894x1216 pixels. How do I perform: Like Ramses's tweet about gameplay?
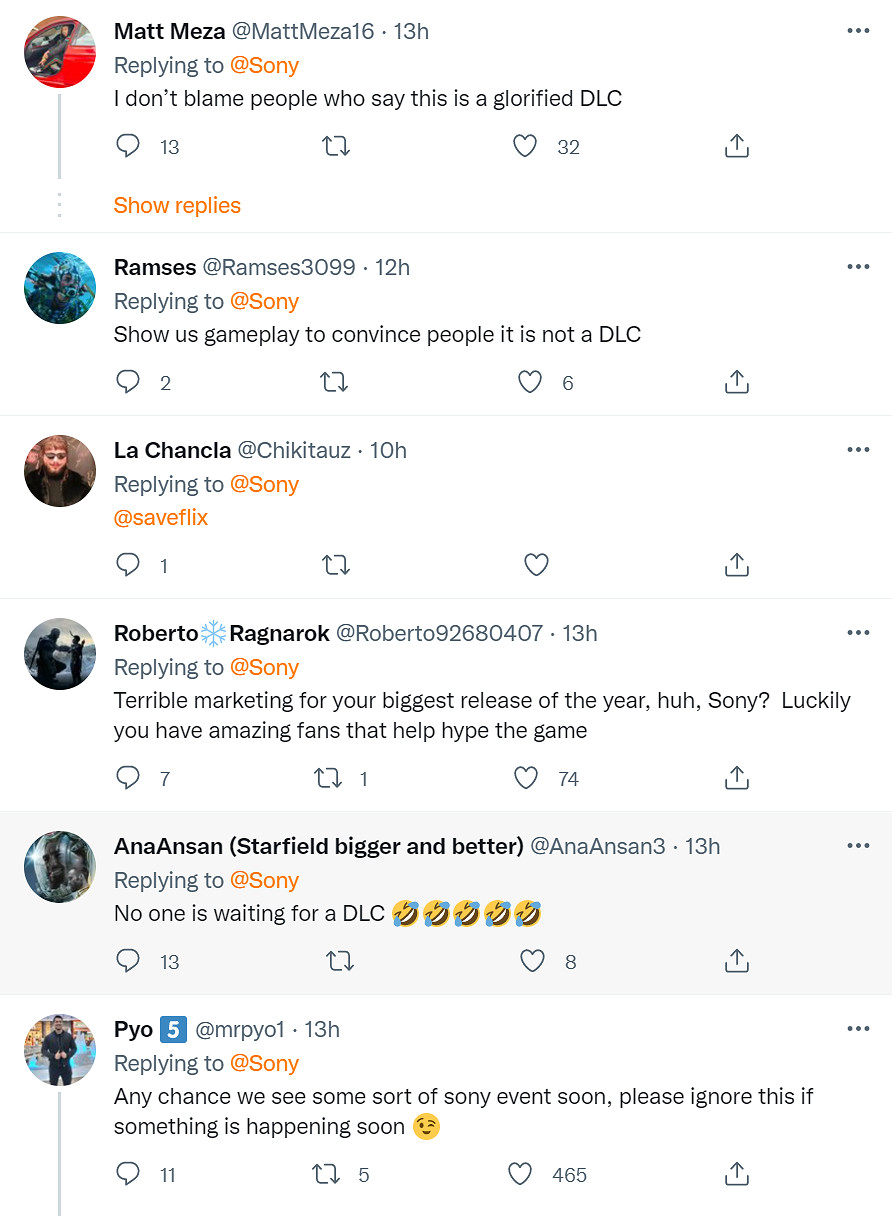[529, 382]
